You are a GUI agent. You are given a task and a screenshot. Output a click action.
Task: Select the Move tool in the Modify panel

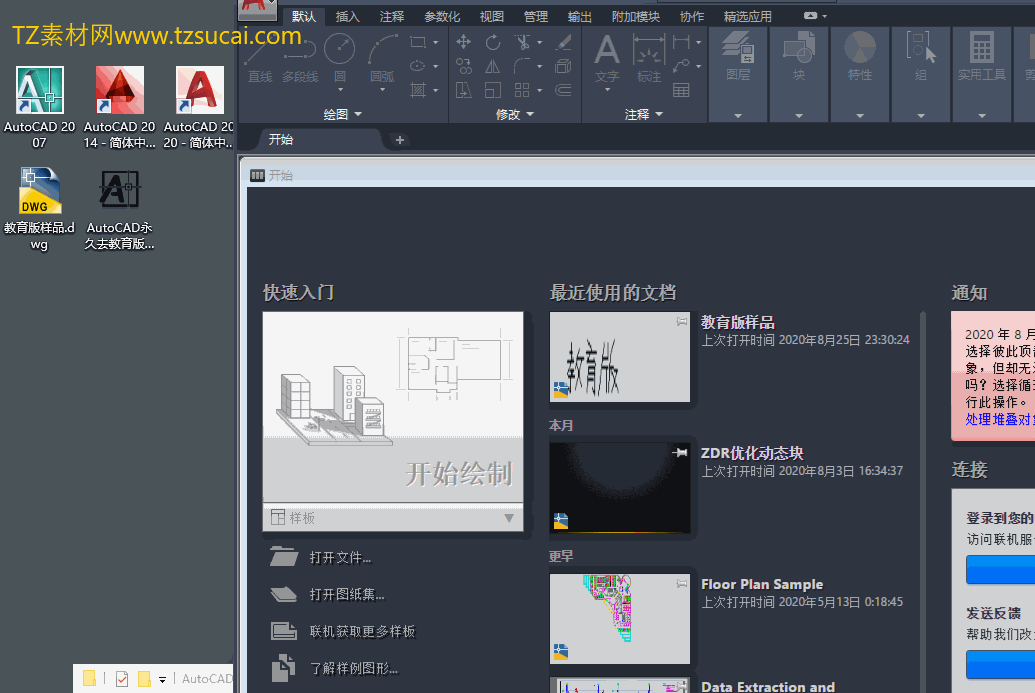click(463, 42)
